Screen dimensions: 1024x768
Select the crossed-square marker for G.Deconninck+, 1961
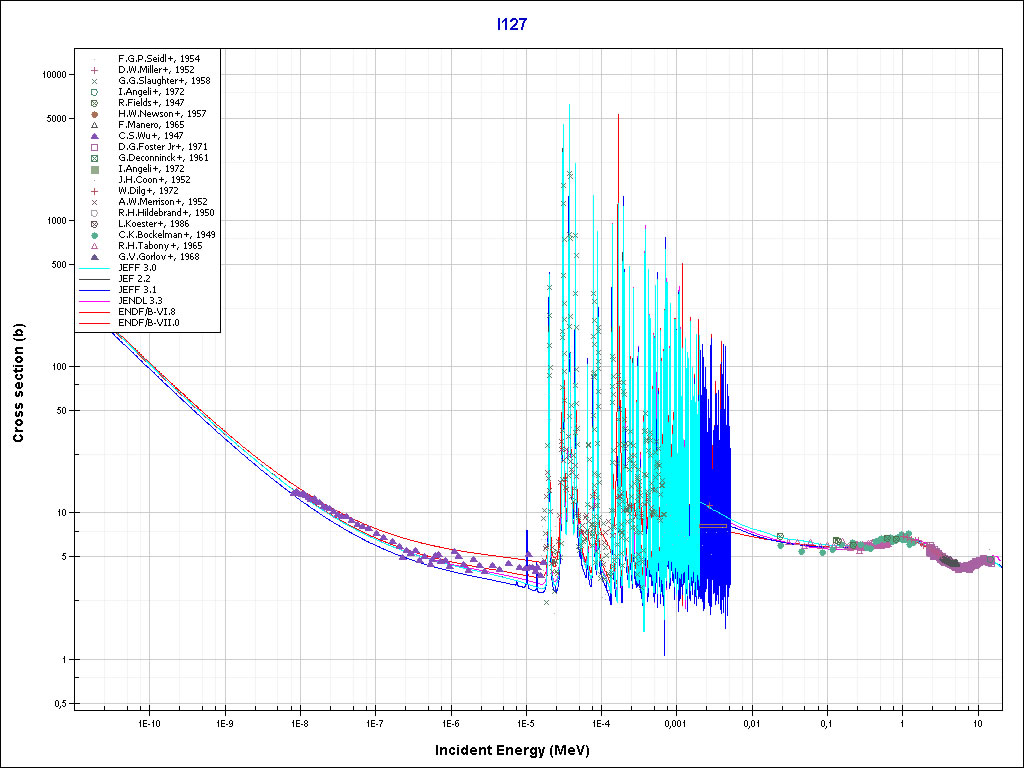click(93, 158)
